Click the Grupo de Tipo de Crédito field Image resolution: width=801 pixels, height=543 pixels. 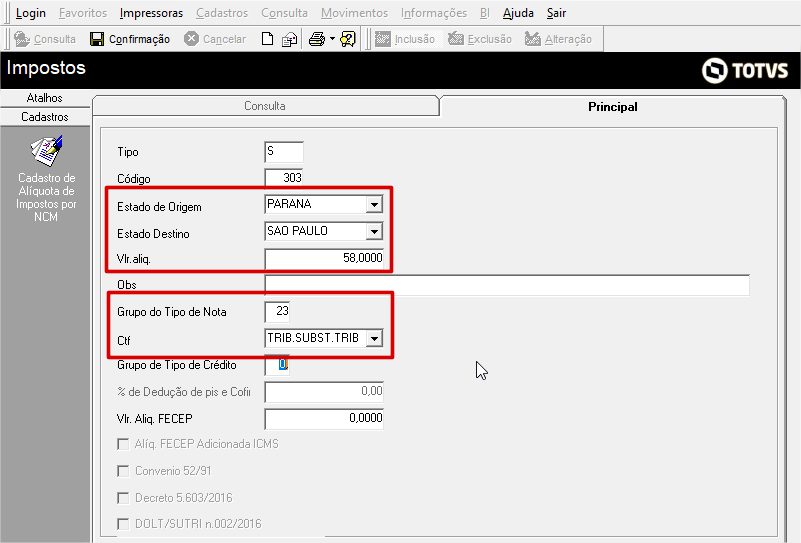(277, 365)
